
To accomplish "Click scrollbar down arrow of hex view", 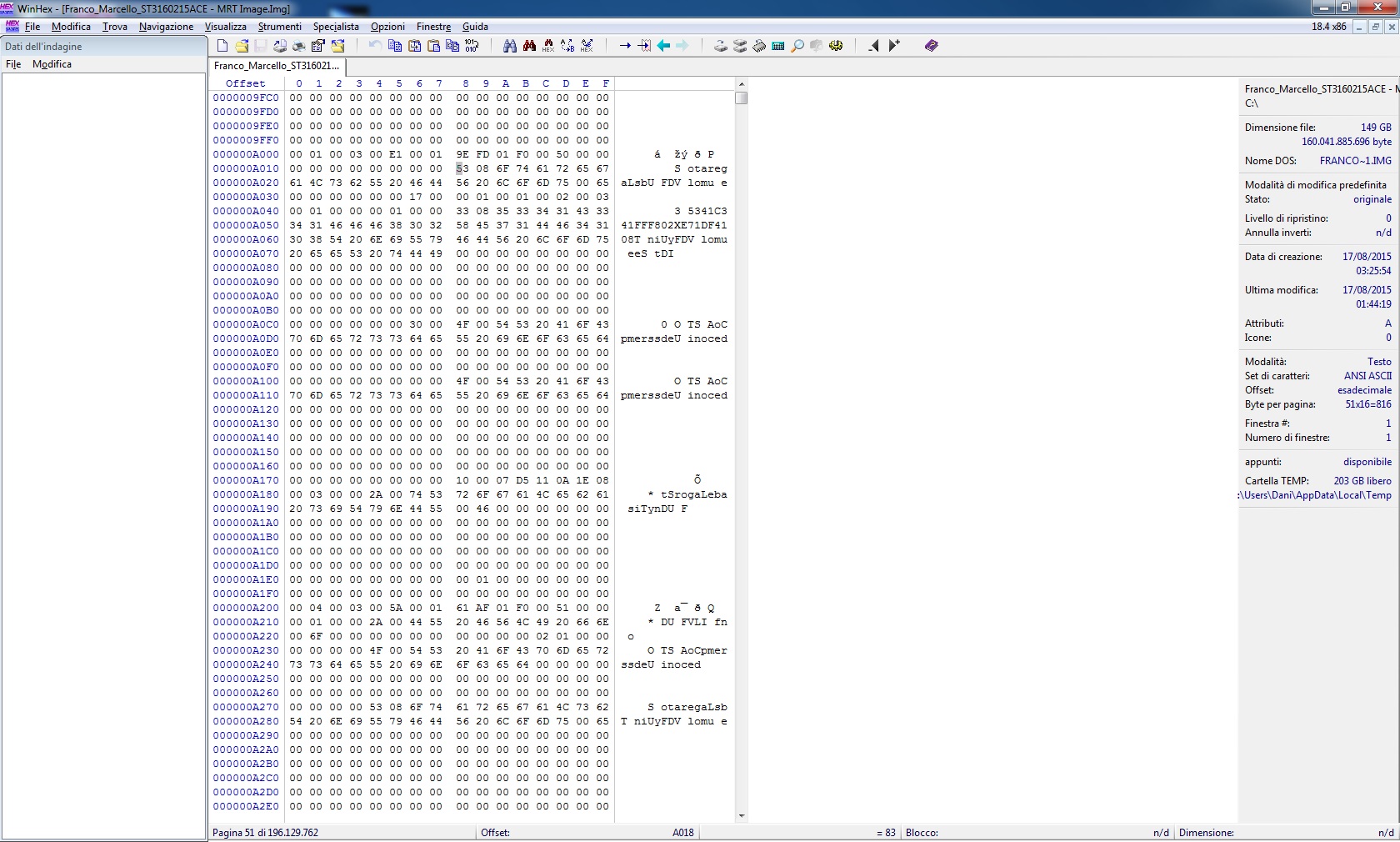I will click(x=742, y=816).
